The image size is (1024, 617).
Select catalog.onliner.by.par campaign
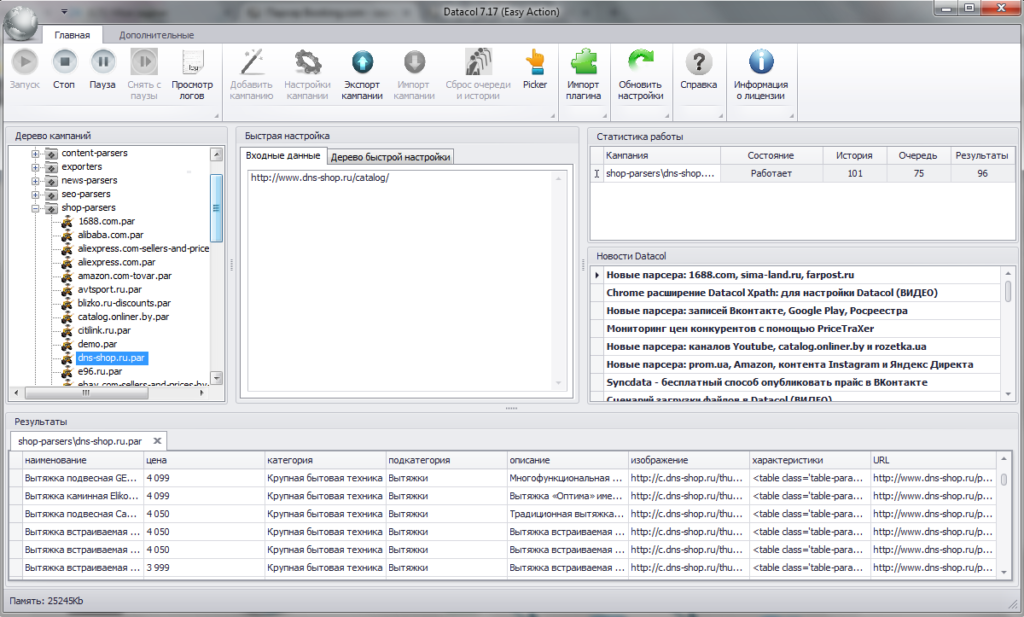click(123, 317)
